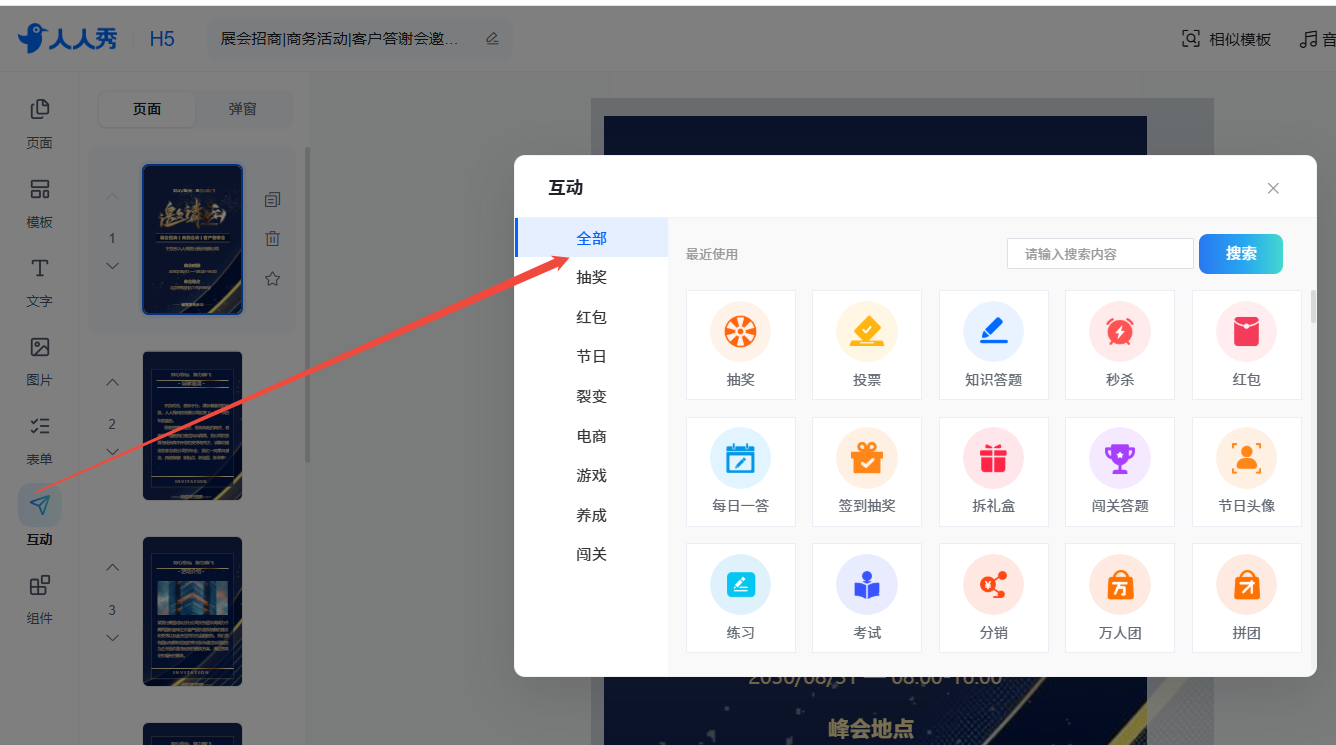Select the 节日 category
Screen dimensions: 1336x745
pyautogui.click(x=592, y=356)
